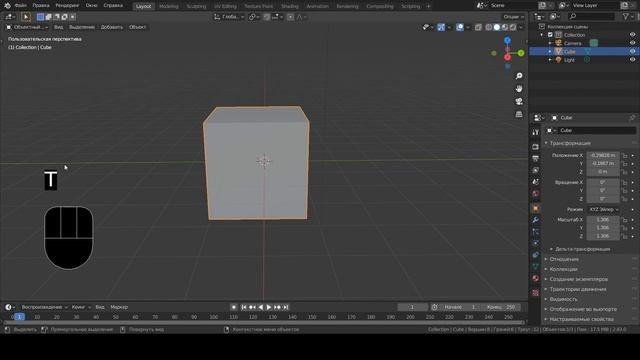Click the outliner search field

[591, 16]
